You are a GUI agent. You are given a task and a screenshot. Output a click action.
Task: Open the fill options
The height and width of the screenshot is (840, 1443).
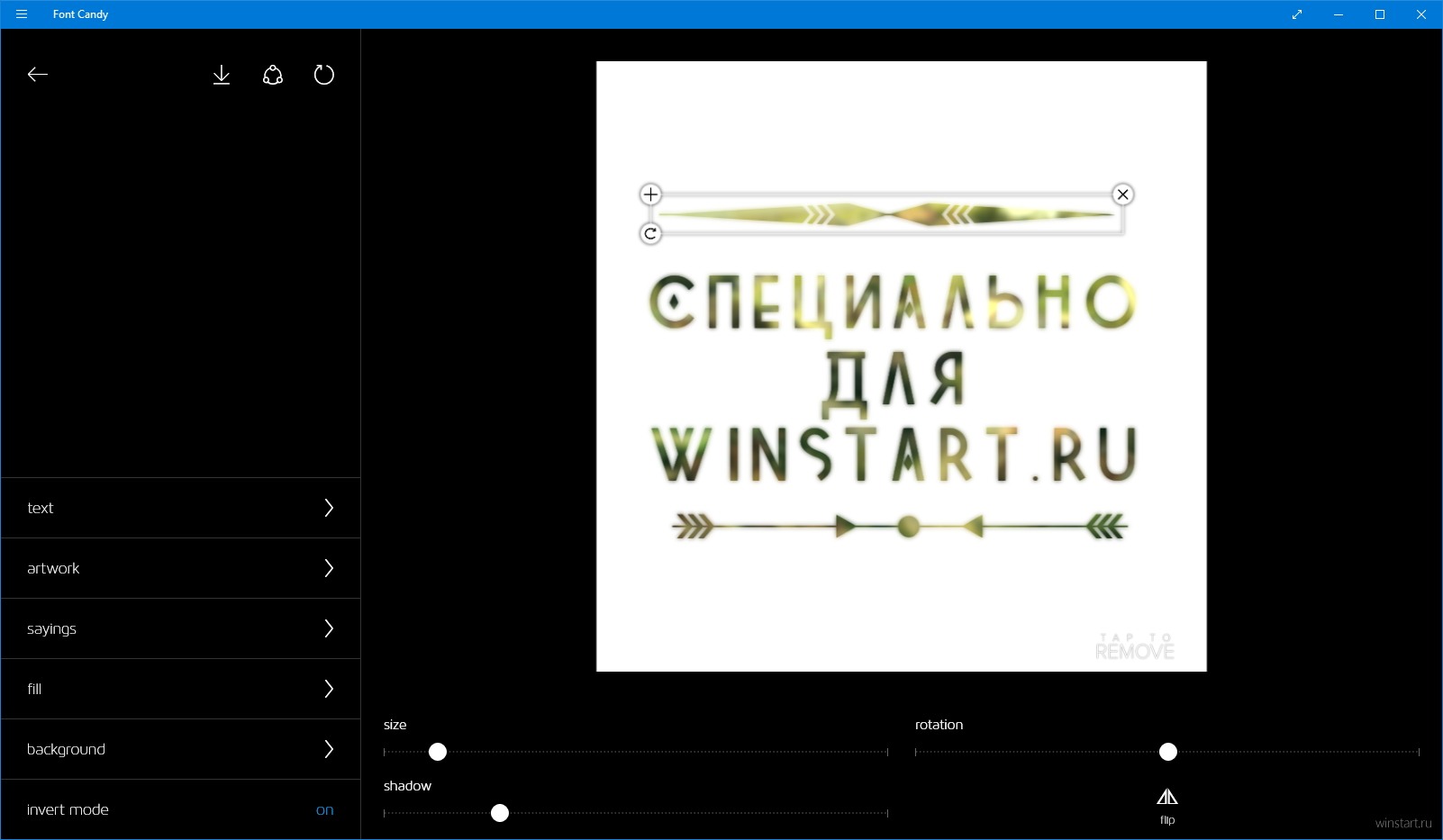[181, 689]
